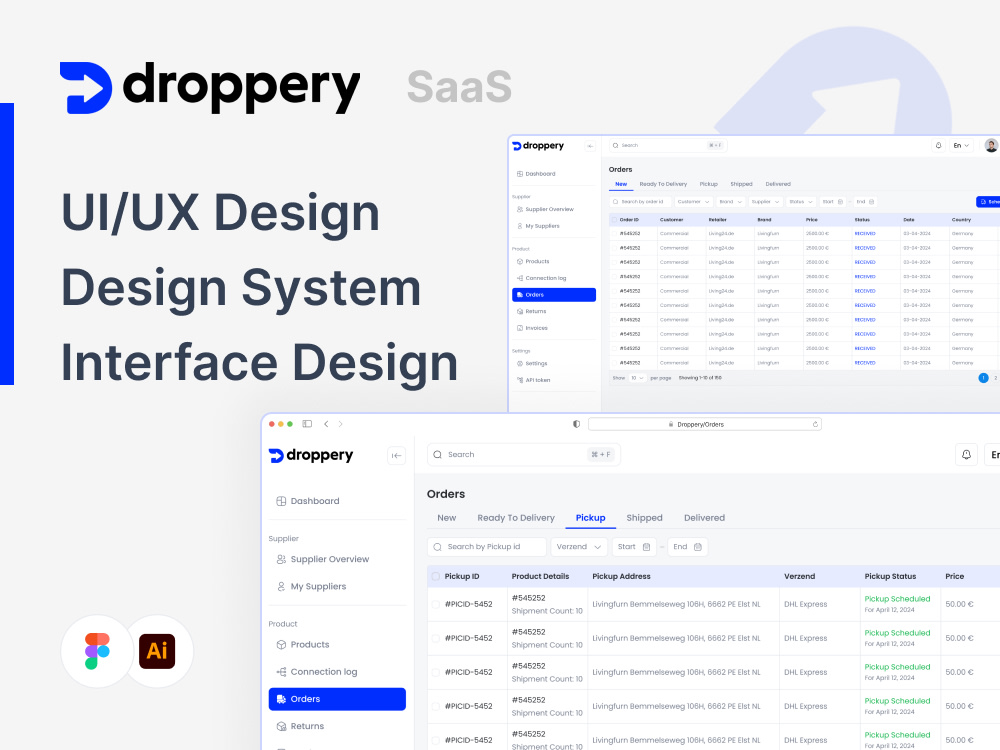
Task: Open Customer filter dropdown in back window
Action: click(x=693, y=202)
